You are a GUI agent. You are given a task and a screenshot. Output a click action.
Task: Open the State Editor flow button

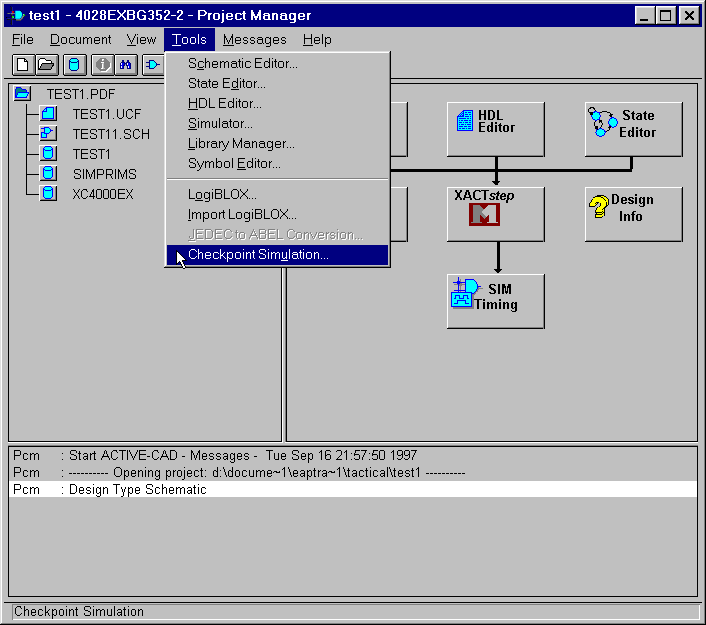pyautogui.click(x=634, y=129)
